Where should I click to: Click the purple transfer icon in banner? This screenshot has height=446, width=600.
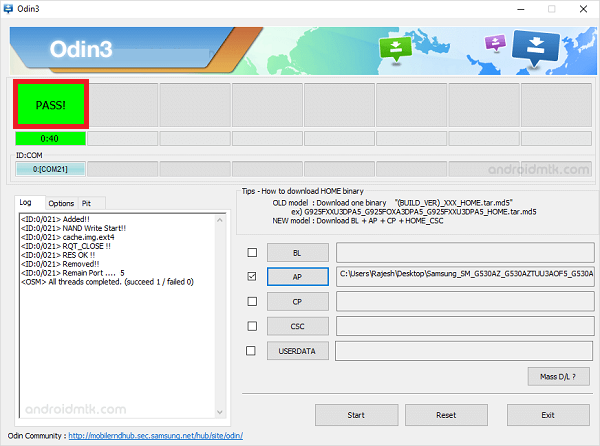click(495, 42)
